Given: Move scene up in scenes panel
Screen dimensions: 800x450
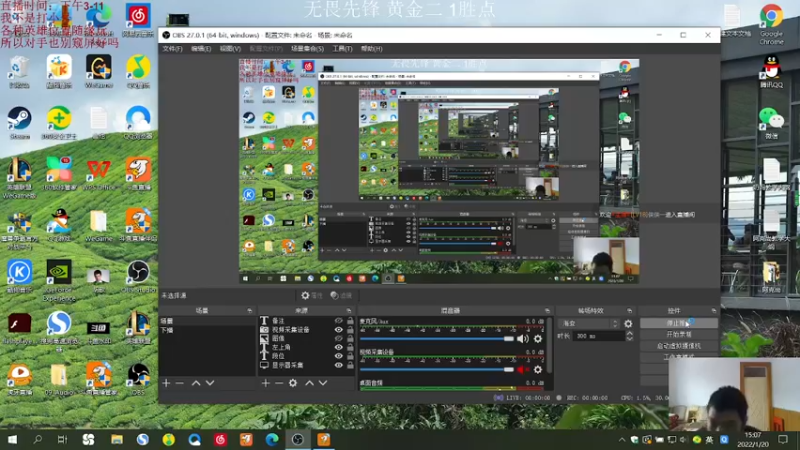Looking at the screenshot, I should tap(196, 383).
